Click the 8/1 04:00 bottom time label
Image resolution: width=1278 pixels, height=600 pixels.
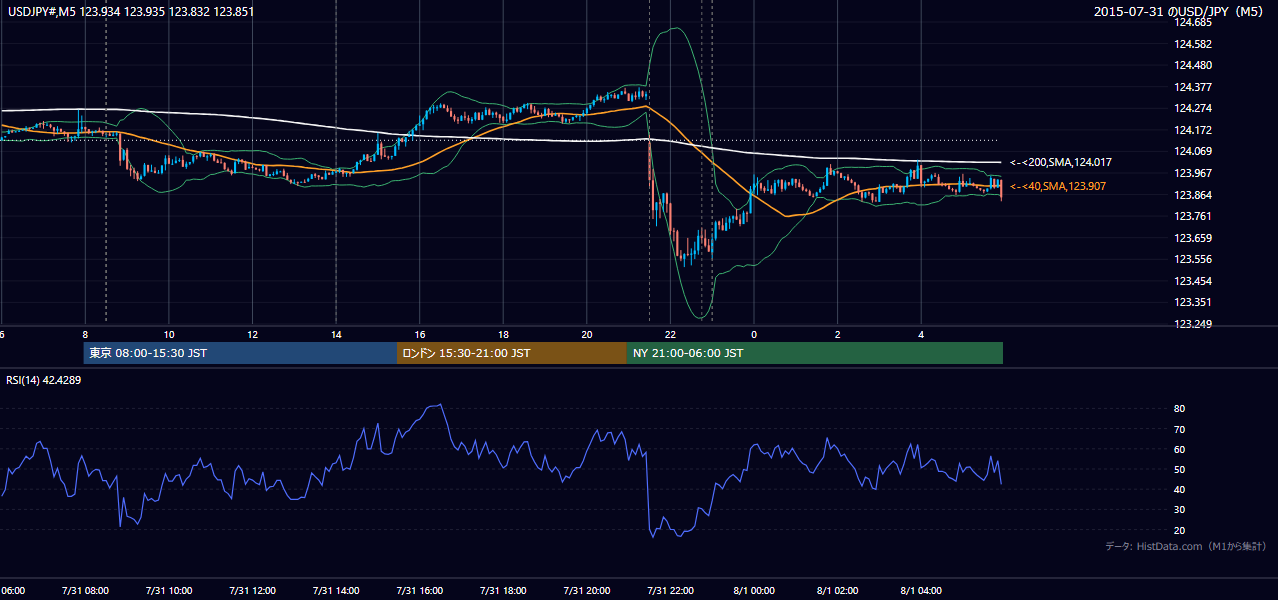pos(921,591)
